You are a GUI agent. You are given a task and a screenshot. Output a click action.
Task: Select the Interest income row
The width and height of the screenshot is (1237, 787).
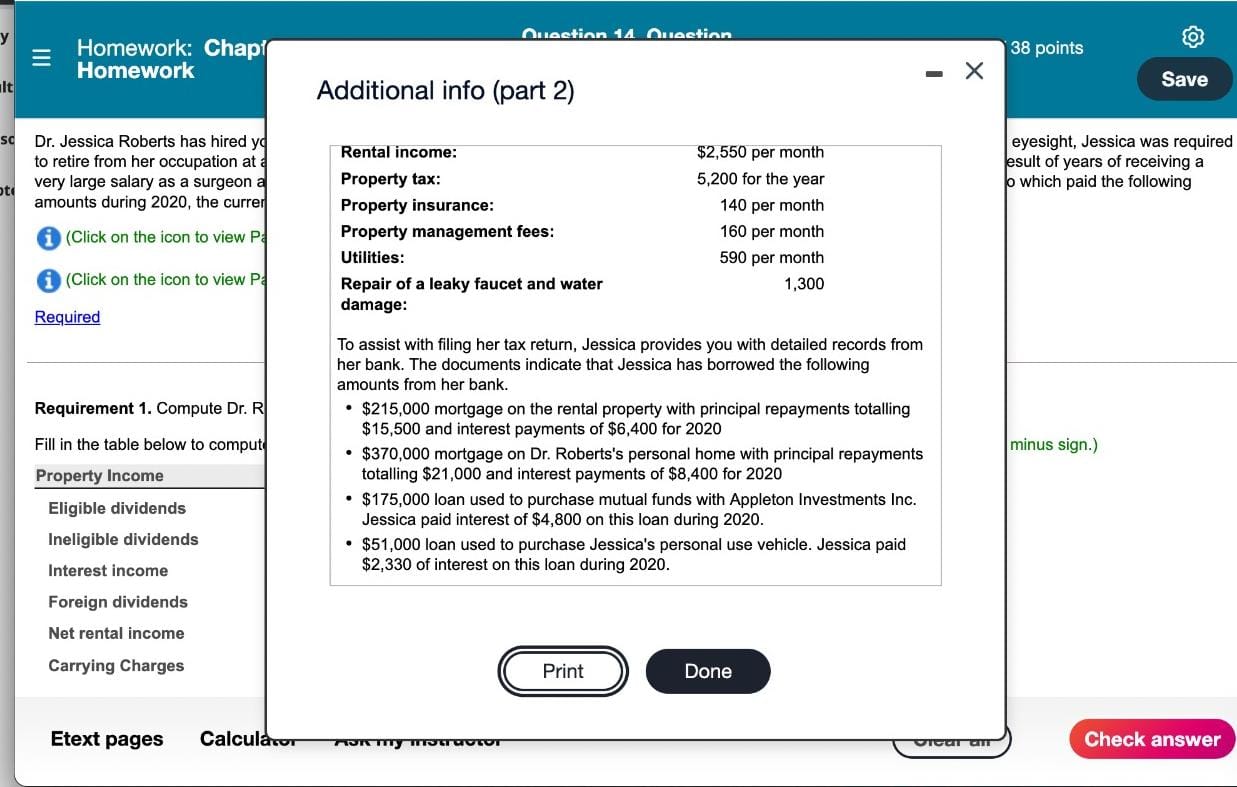click(x=108, y=570)
